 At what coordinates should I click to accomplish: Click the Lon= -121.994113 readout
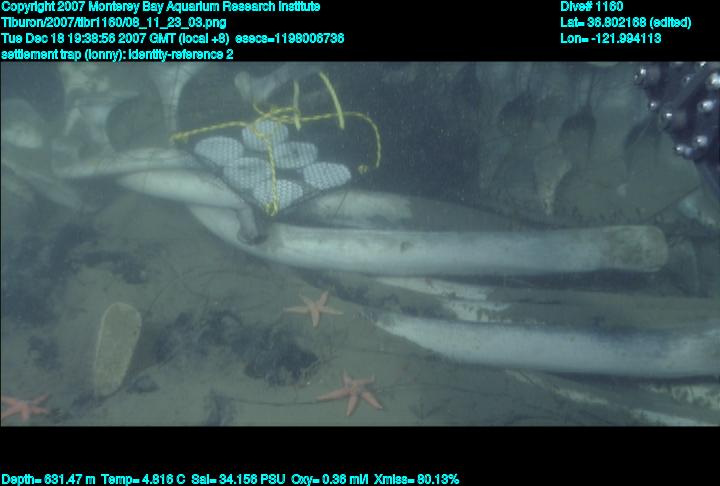[611, 38]
